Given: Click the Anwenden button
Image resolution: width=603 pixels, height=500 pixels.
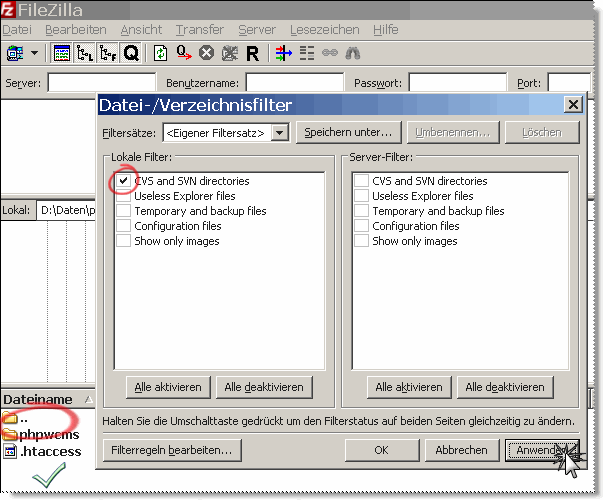Looking at the screenshot, I should click(541, 450).
